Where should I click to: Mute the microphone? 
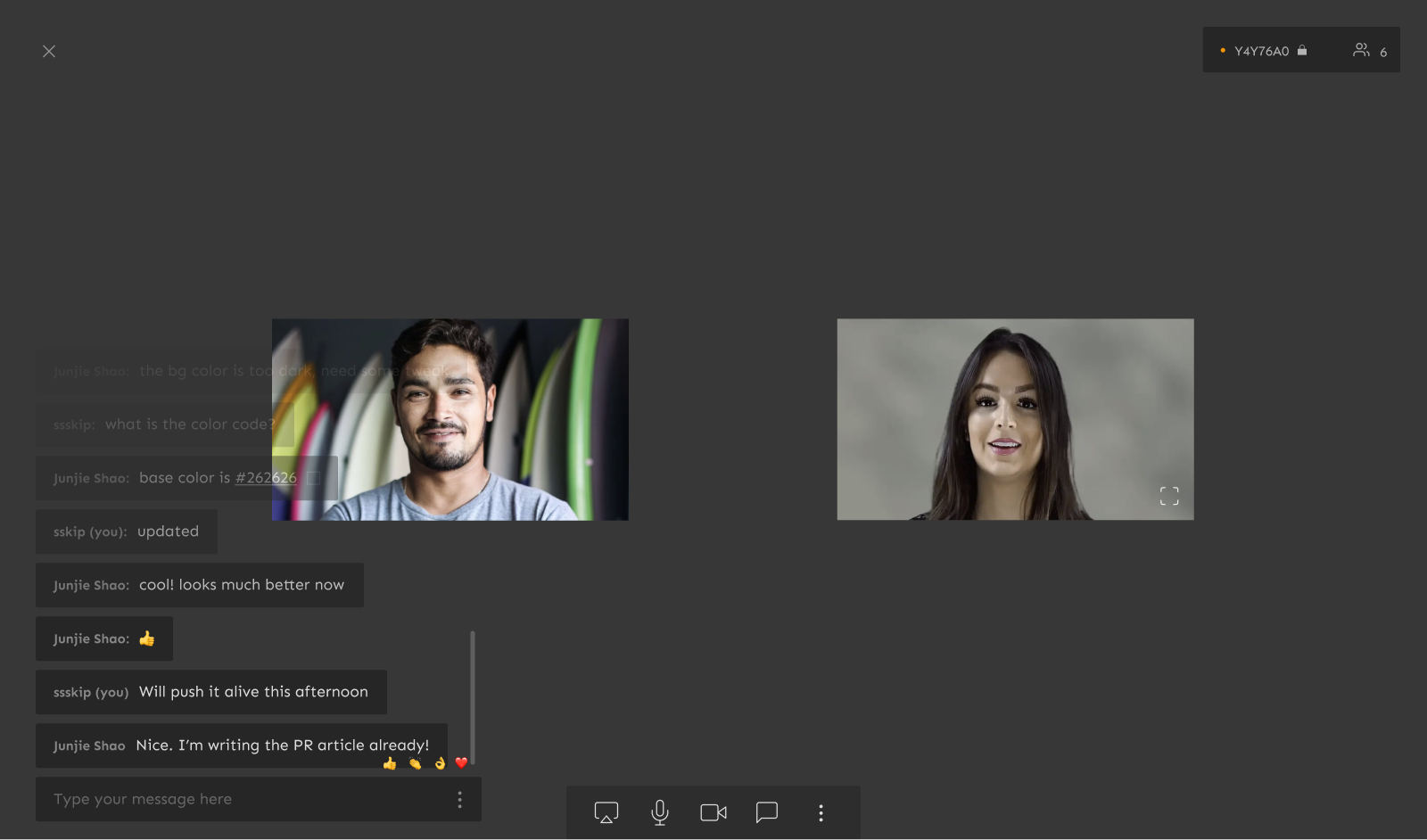coord(660,812)
